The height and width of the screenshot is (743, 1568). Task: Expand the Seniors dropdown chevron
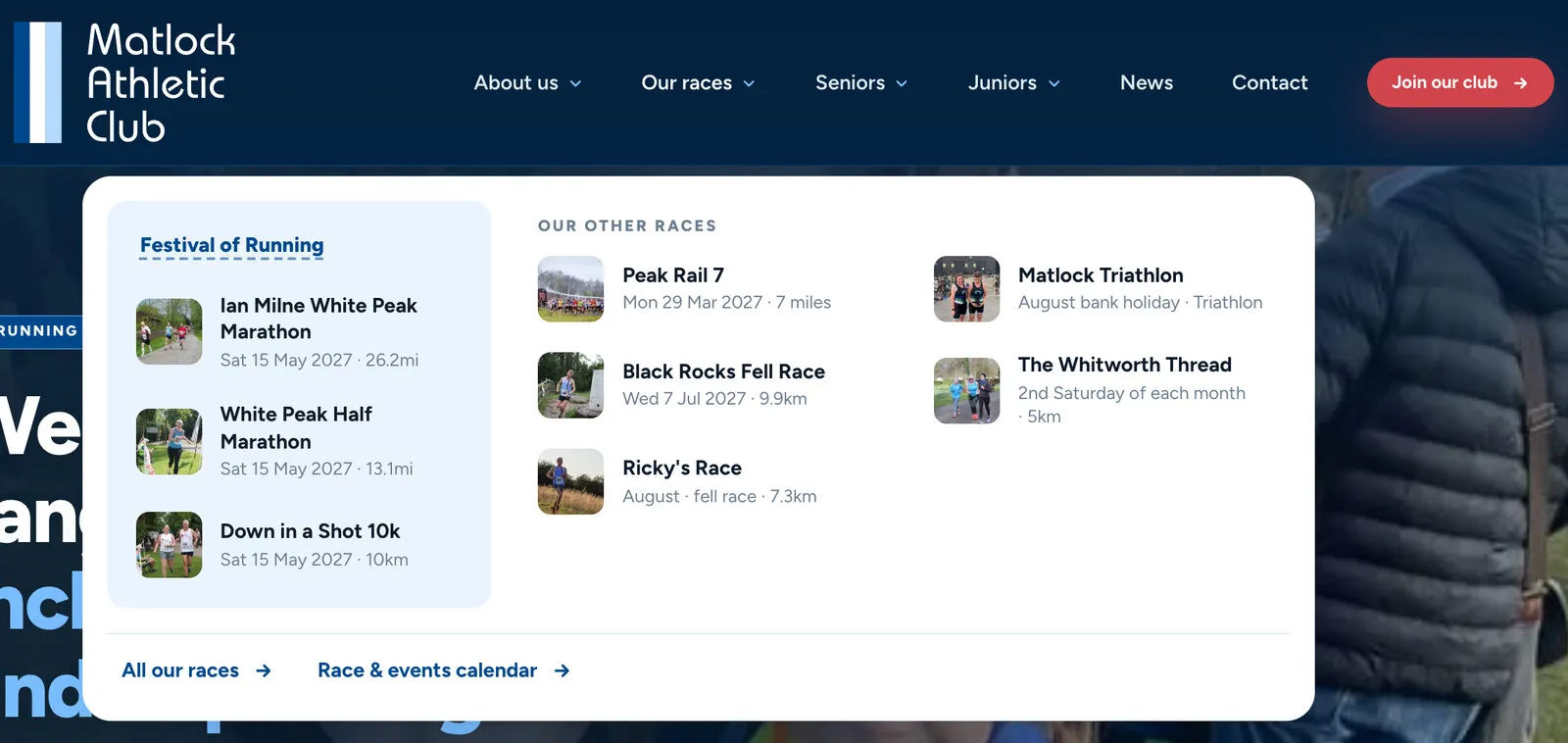pyautogui.click(x=902, y=83)
